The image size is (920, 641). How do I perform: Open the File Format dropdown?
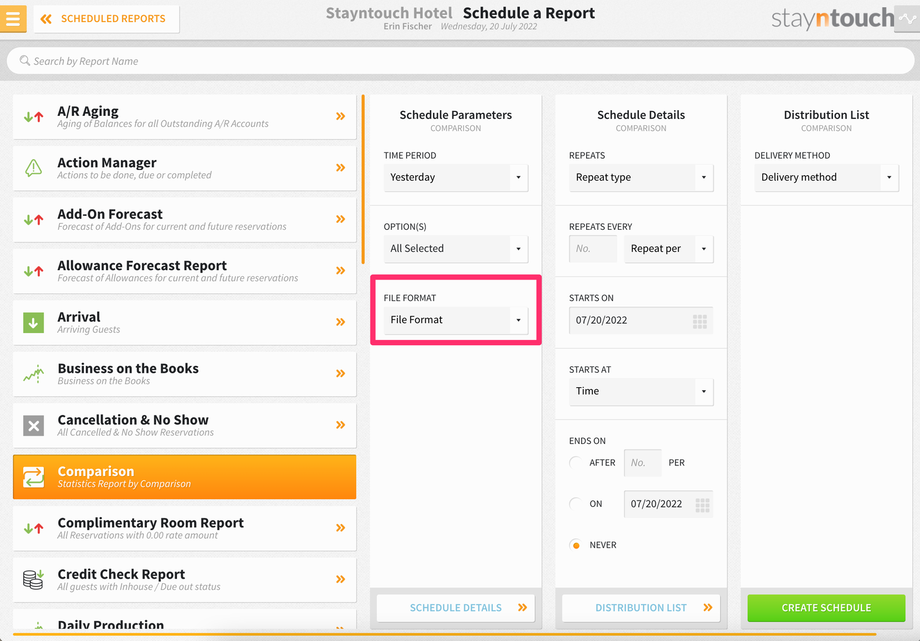[x=456, y=320]
